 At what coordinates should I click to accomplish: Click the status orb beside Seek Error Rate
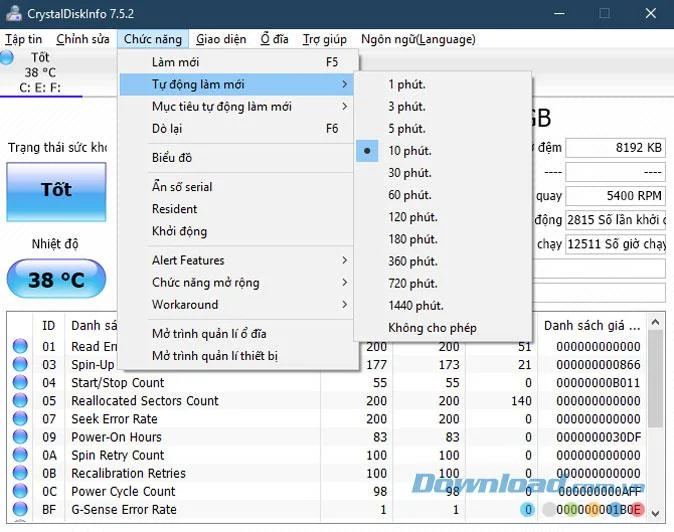click(x=20, y=418)
